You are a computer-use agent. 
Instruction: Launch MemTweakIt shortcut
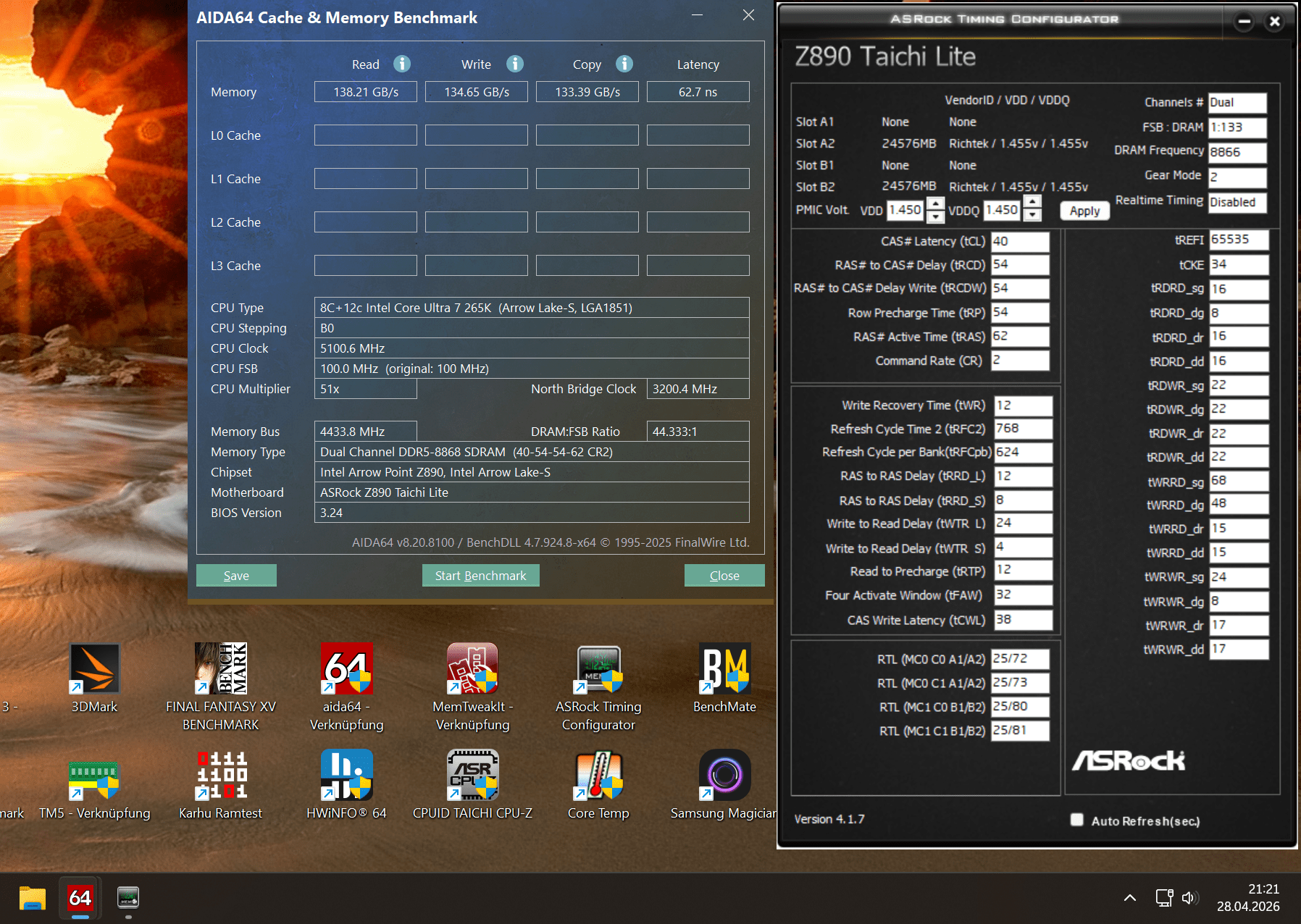click(472, 686)
